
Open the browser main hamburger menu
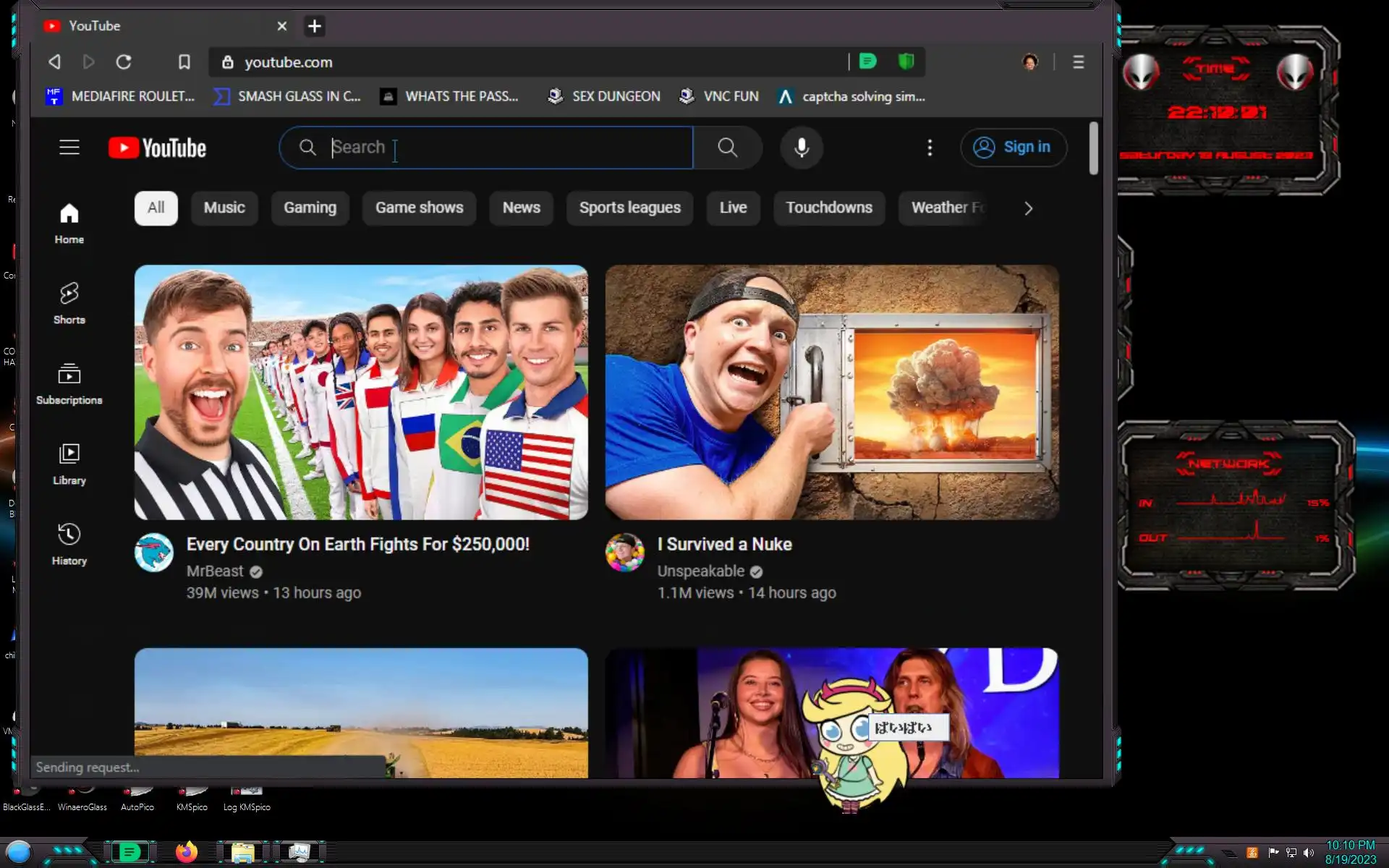click(1078, 62)
